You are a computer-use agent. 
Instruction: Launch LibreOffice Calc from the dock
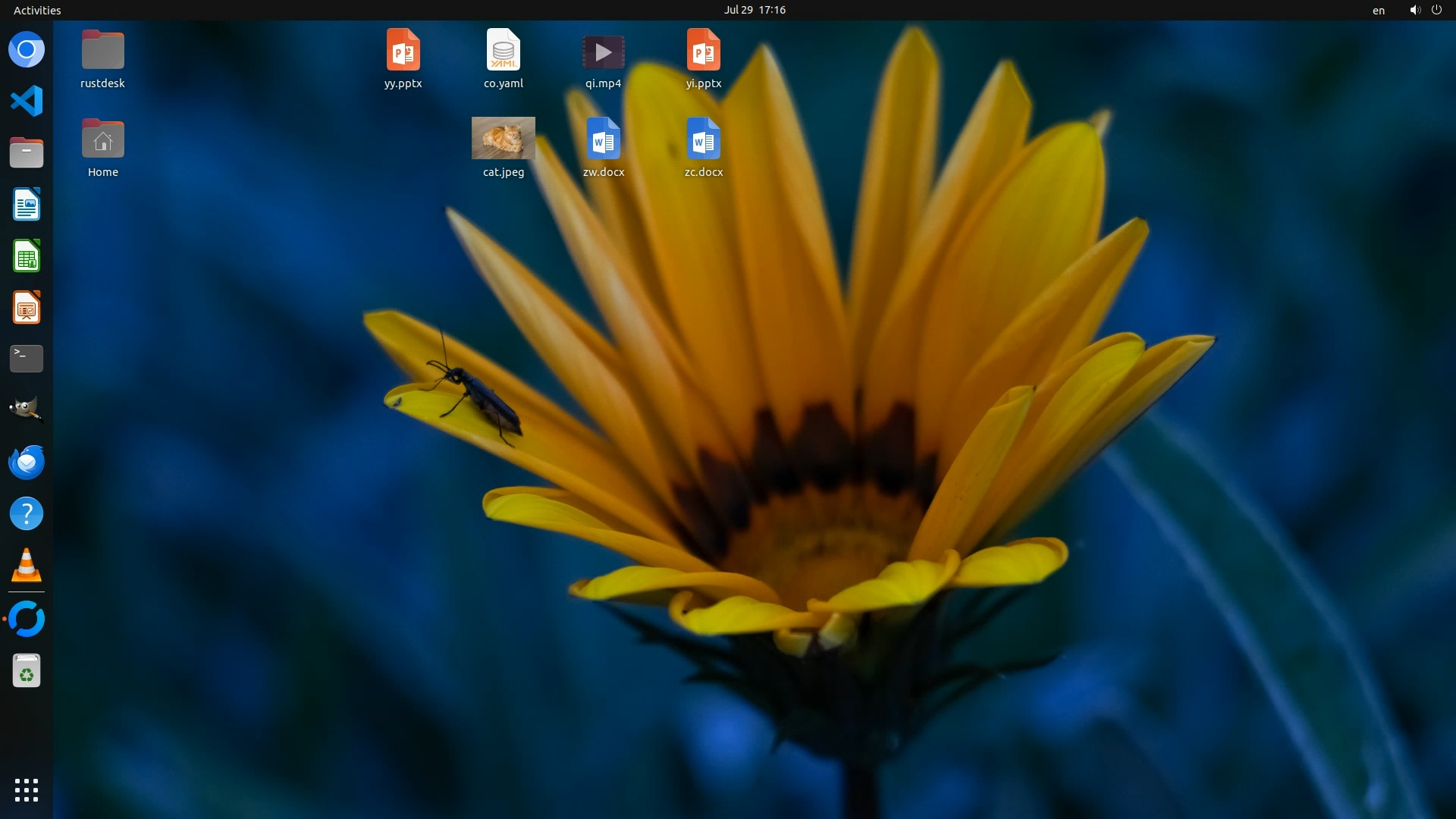[x=27, y=256]
